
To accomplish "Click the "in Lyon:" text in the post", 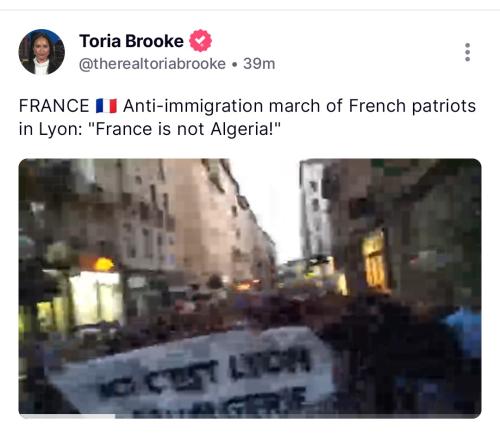I will coord(50,129).
